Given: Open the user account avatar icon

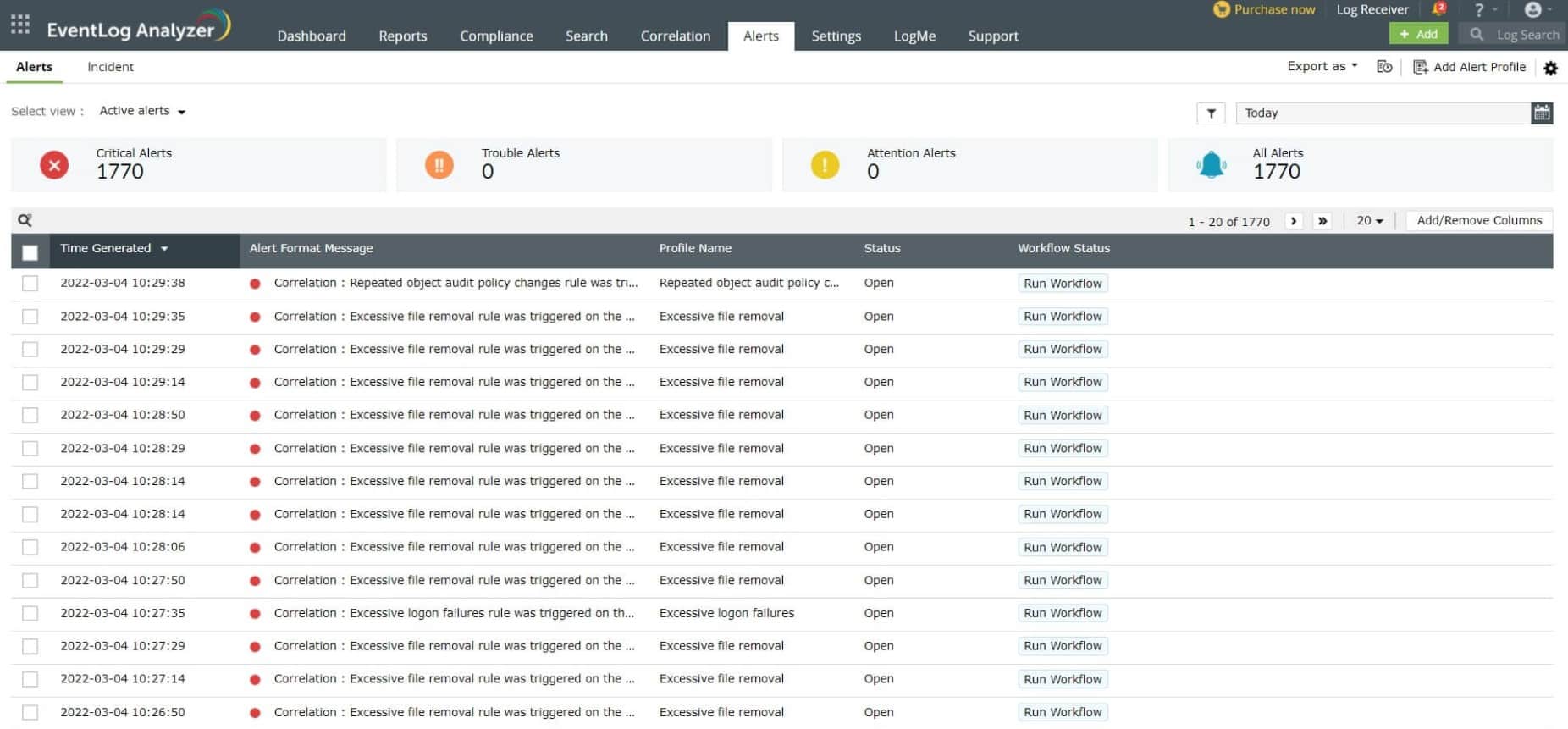Looking at the screenshot, I should (x=1532, y=10).
